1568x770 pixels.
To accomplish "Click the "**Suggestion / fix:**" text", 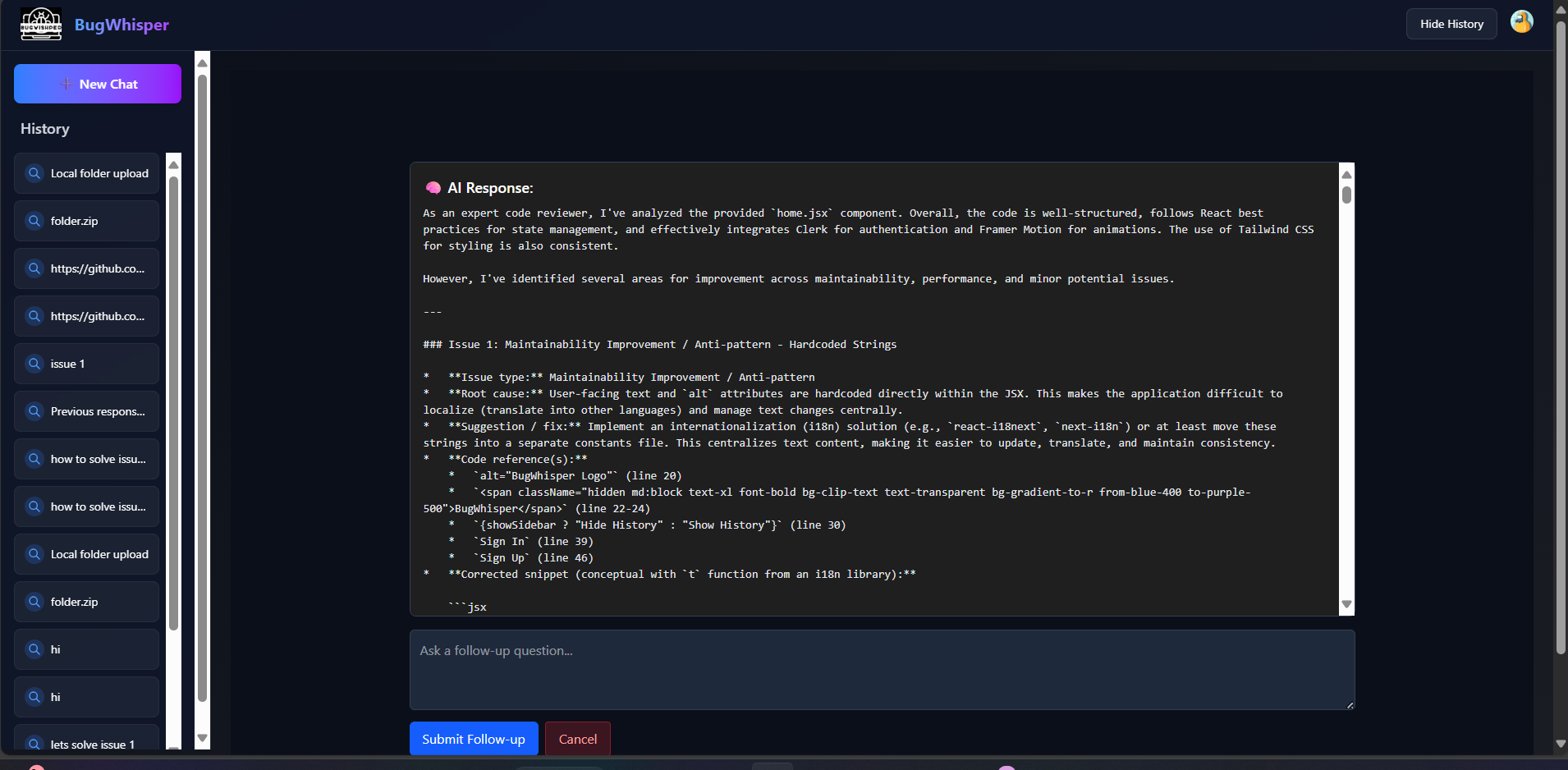I will click(515, 427).
